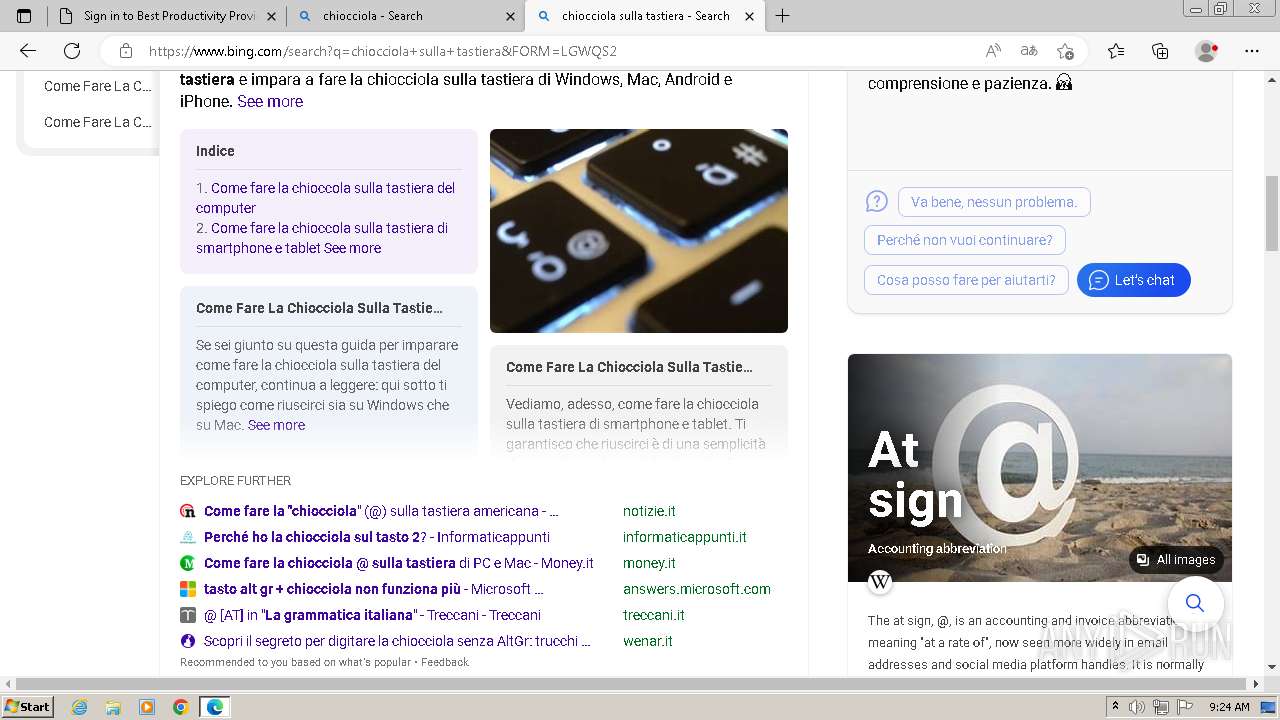Click 'Perché non vuoi continuare?' suggestion
Image resolution: width=1280 pixels, height=720 pixels.
965,240
